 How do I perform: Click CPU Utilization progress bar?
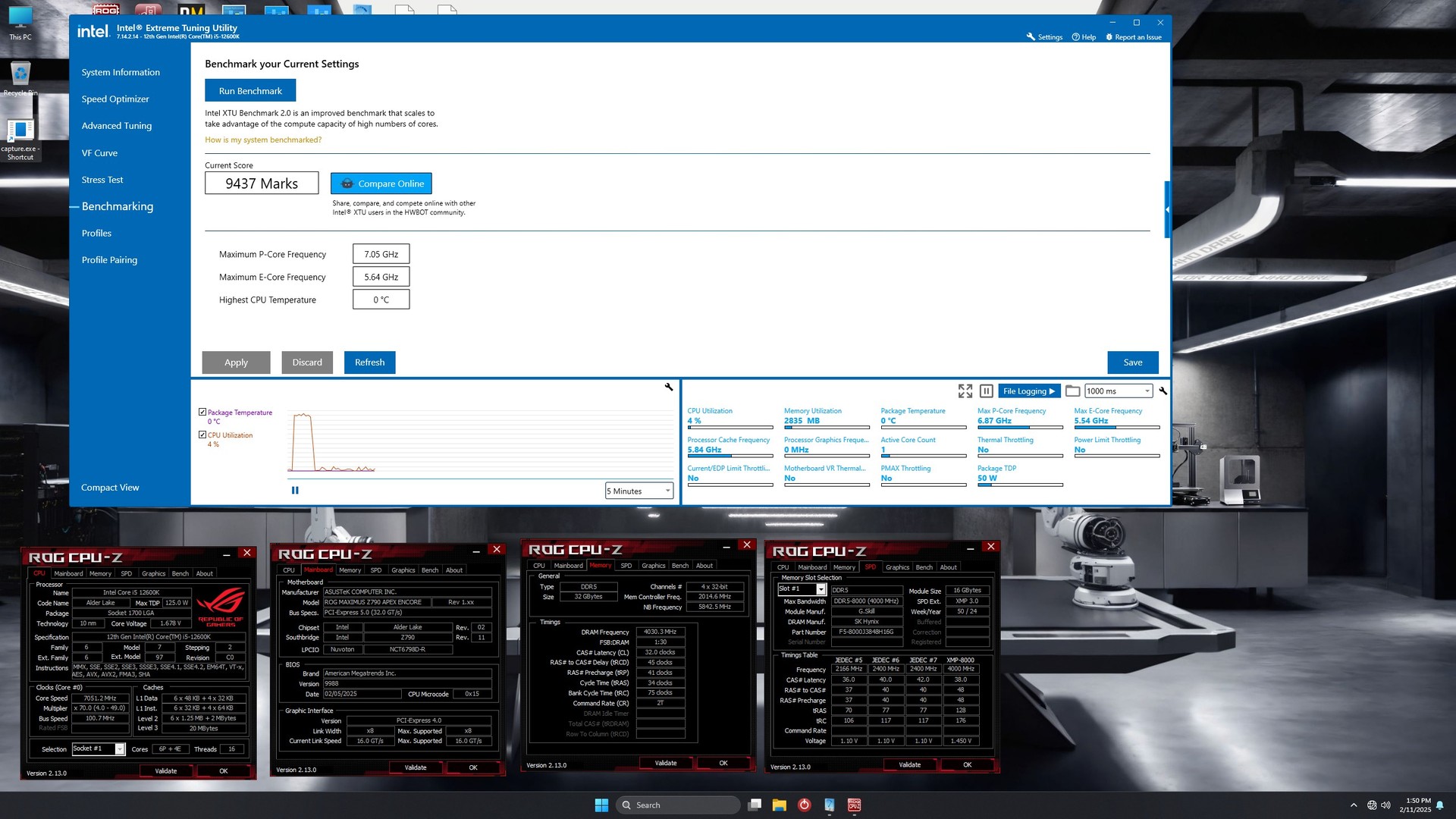point(730,428)
